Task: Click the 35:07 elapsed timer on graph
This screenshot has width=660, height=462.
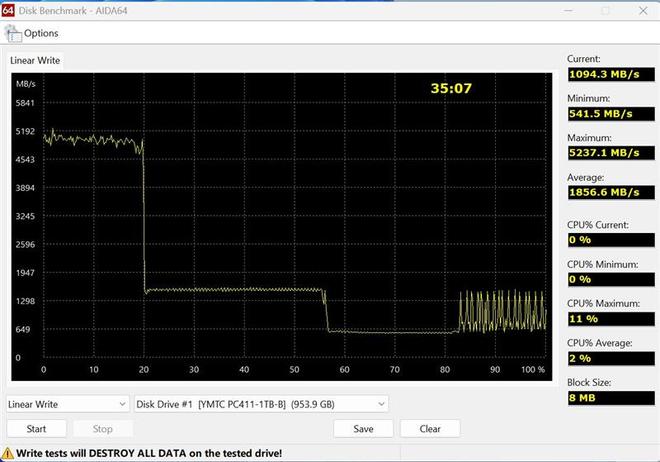Action: [451, 89]
